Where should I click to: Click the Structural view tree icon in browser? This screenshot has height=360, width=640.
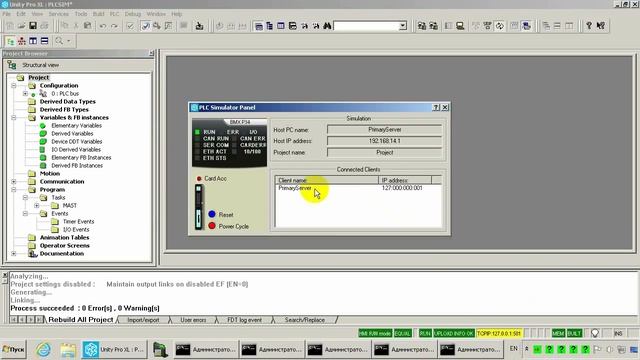click(x=11, y=65)
